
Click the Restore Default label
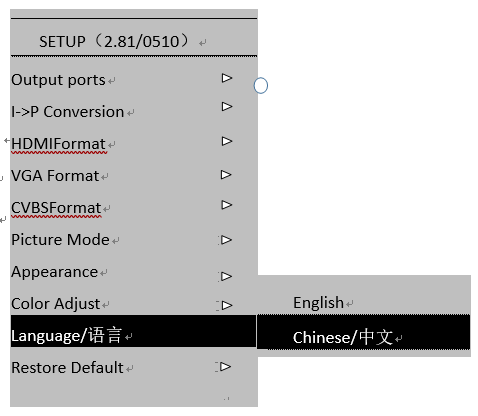tap(67, 368)
